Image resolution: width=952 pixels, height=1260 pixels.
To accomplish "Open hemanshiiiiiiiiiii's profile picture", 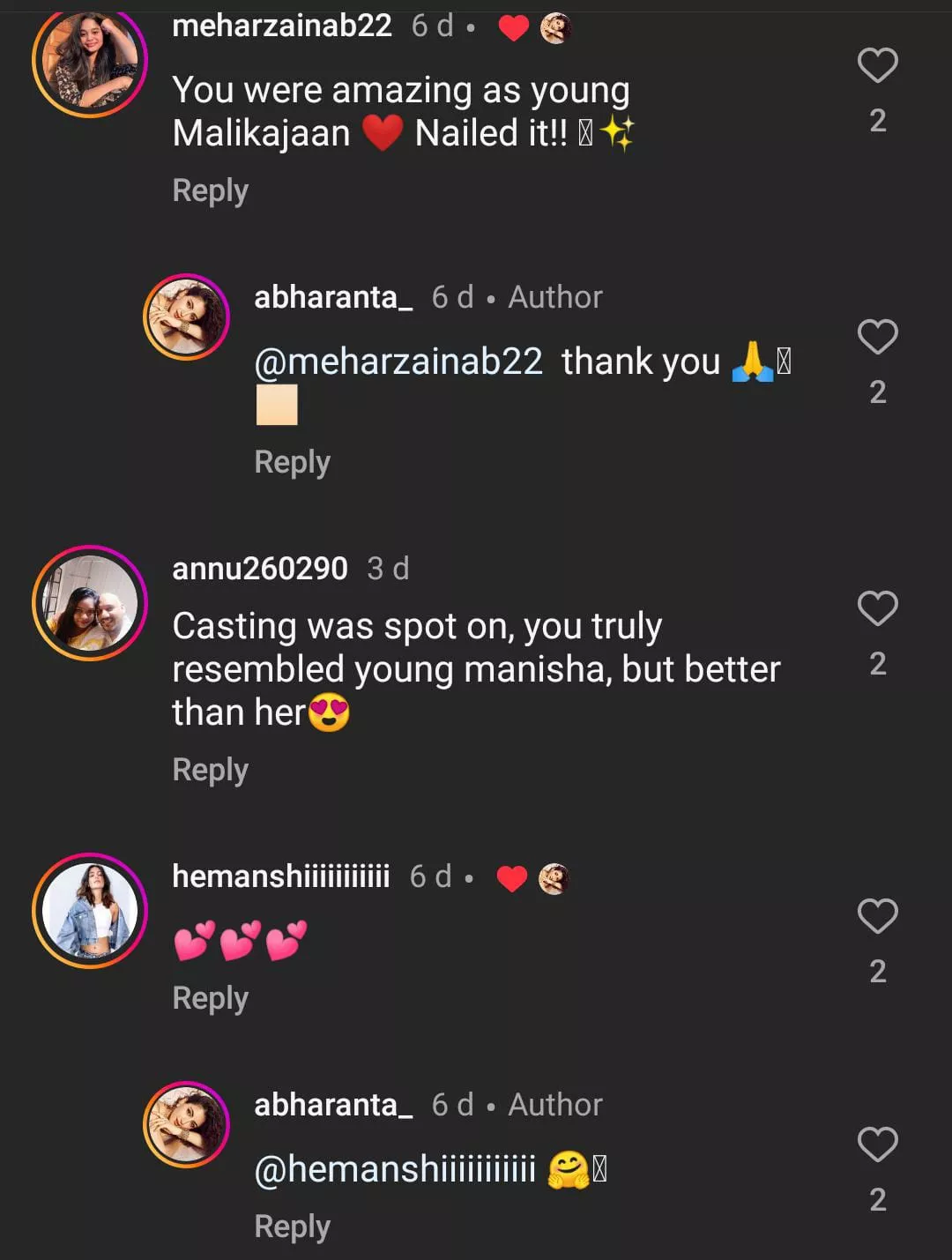I will [x=89, y=911].
